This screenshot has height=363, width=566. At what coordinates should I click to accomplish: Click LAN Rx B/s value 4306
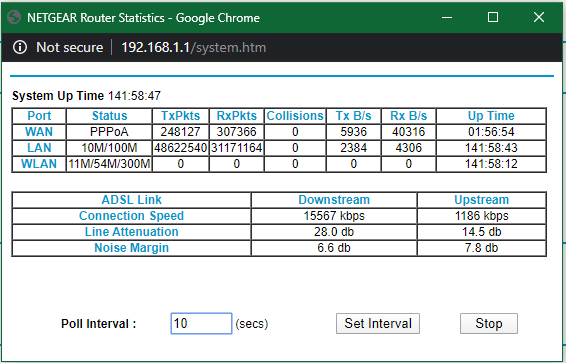(409, 148)
